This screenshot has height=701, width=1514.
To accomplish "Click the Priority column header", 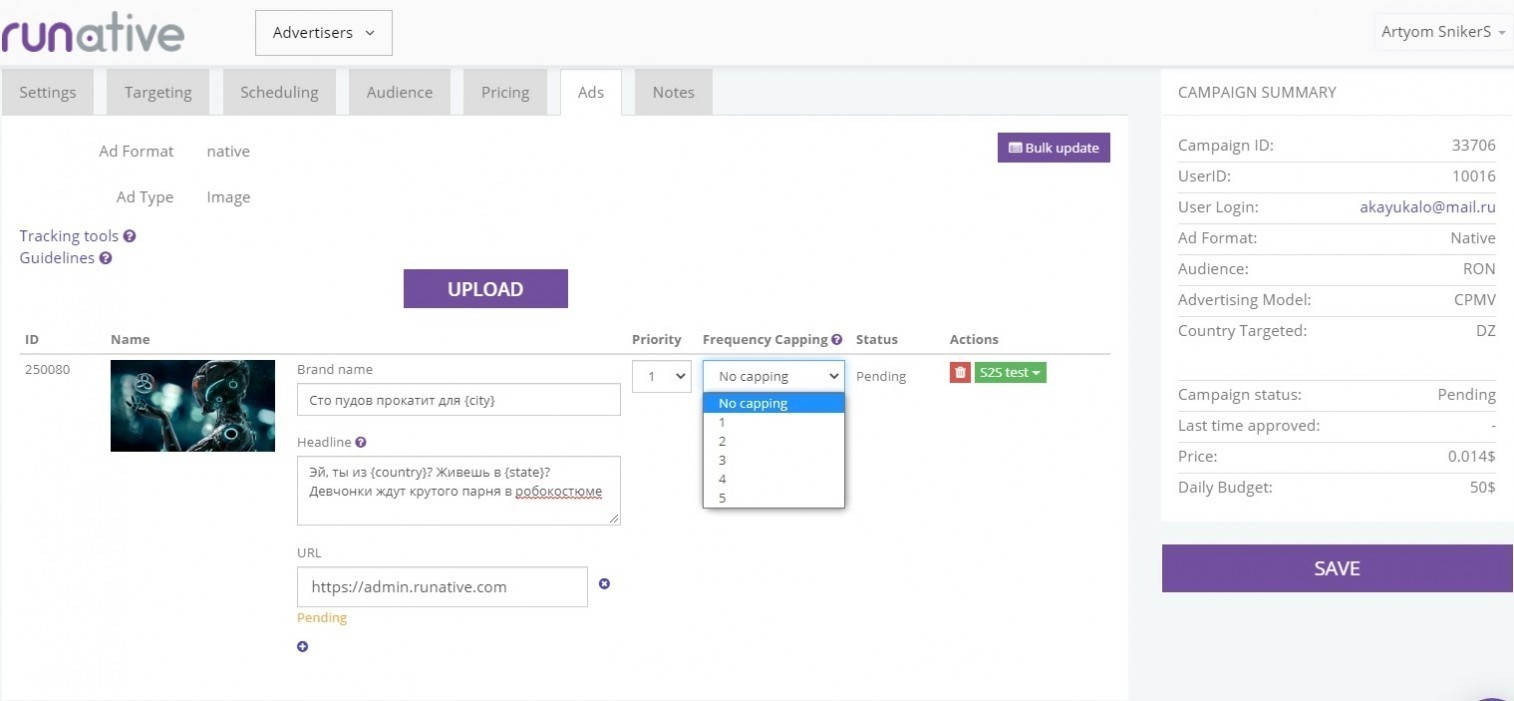I will coord(657,340).
